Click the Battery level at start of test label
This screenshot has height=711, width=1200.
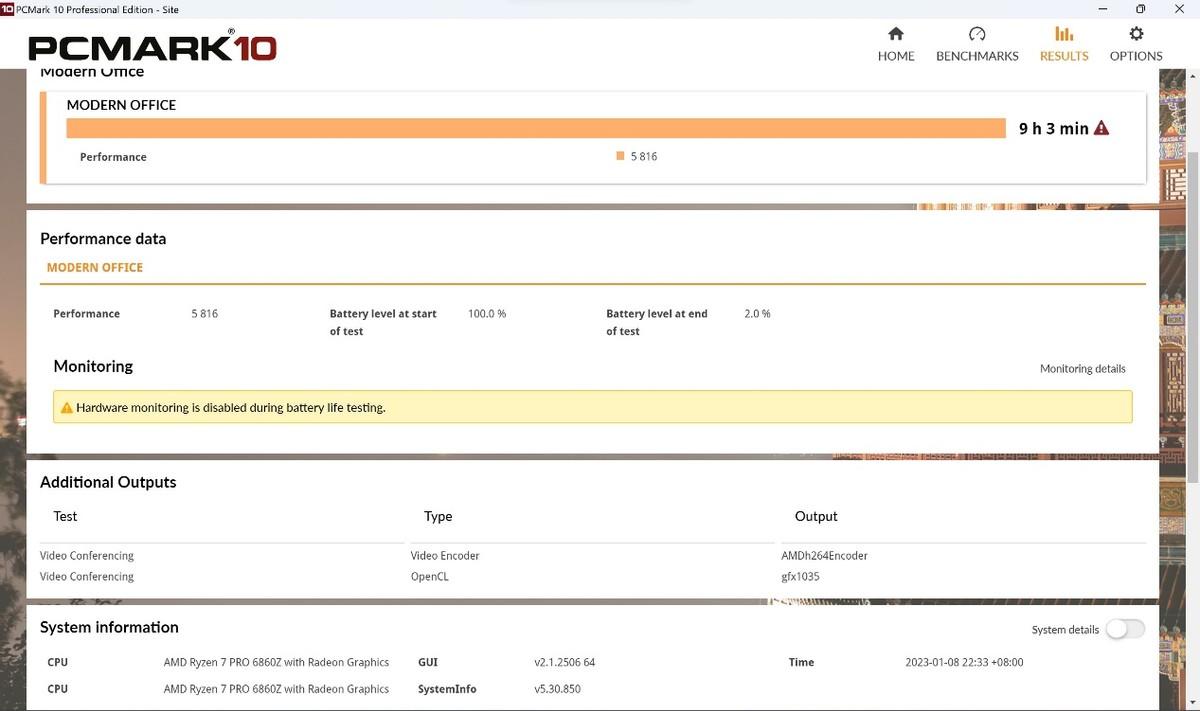point(383,322)
